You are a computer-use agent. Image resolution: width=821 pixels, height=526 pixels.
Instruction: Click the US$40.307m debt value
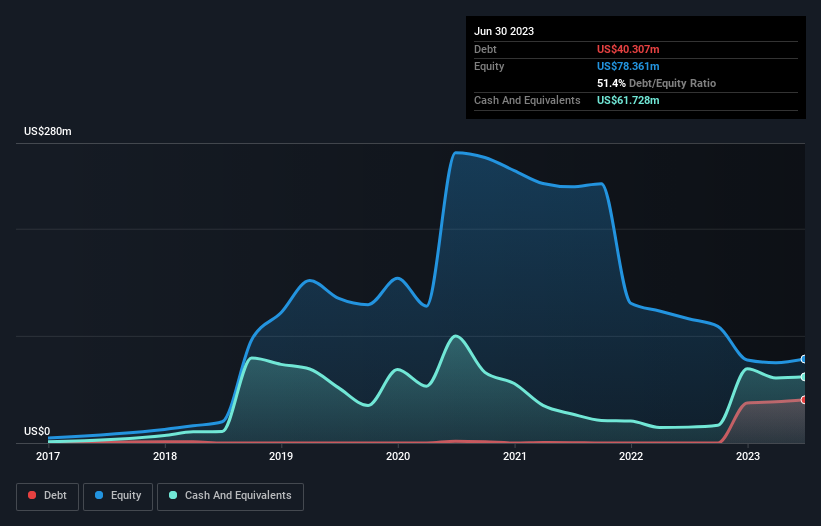point(628,49)
